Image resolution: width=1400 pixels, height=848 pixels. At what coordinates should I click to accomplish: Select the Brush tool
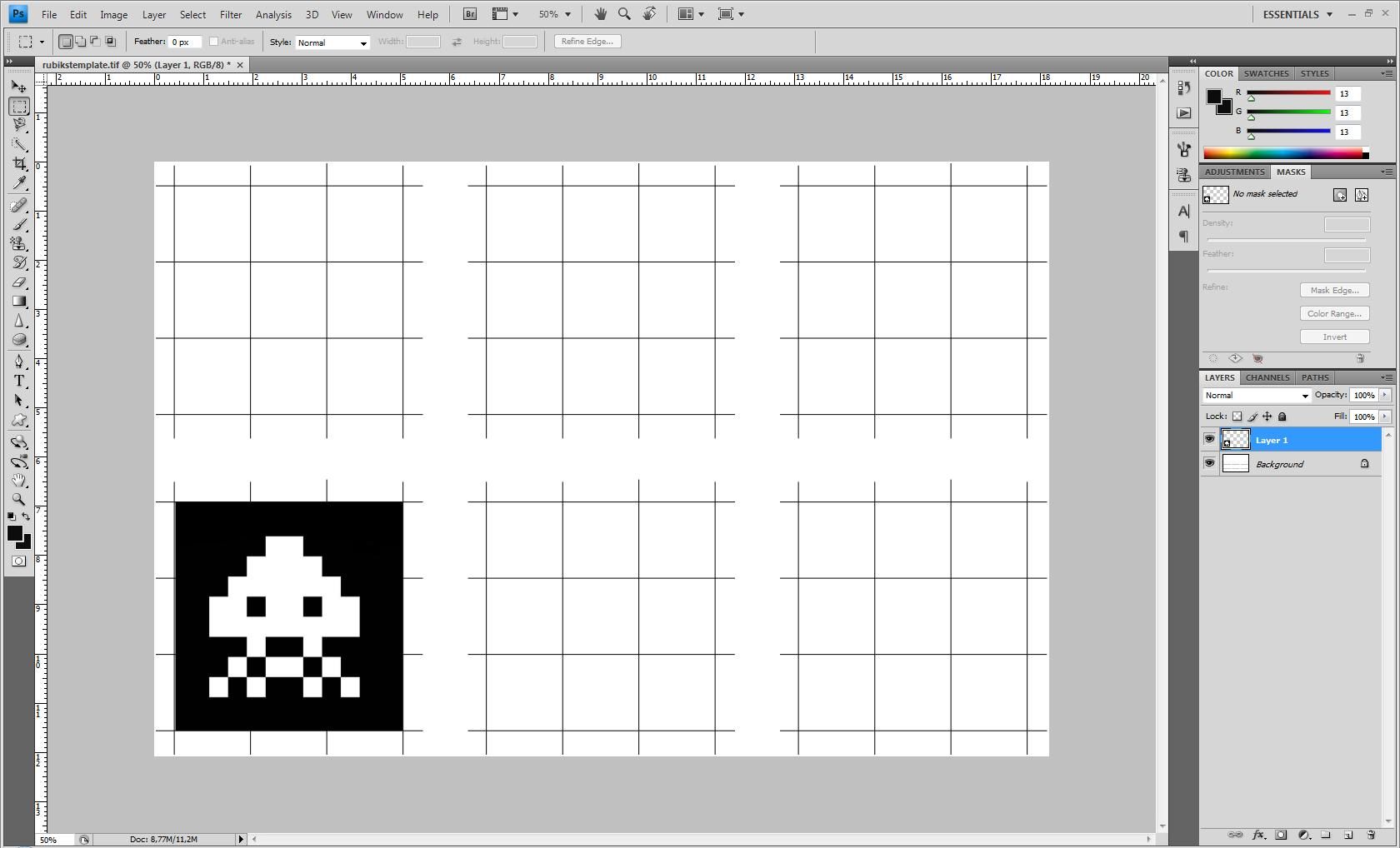(19, 224)
